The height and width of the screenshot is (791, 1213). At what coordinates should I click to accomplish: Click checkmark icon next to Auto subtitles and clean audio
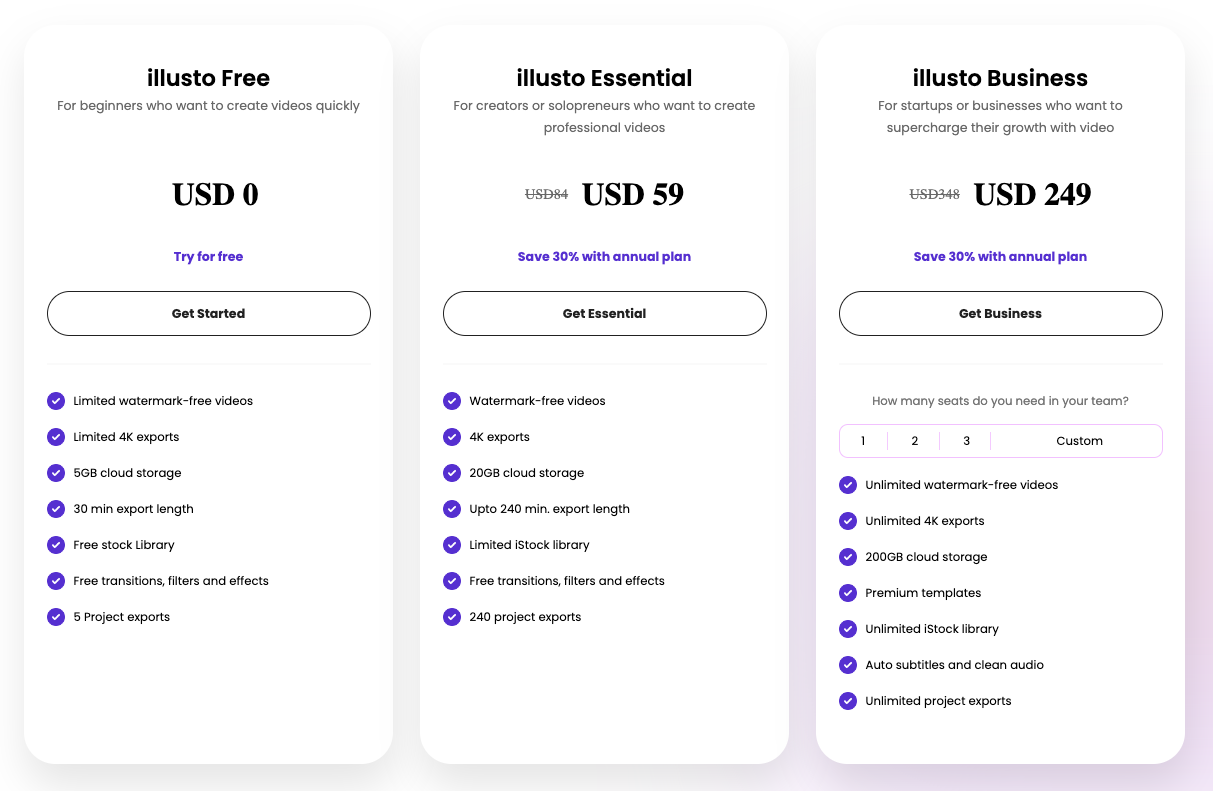[x=848, y=665]
